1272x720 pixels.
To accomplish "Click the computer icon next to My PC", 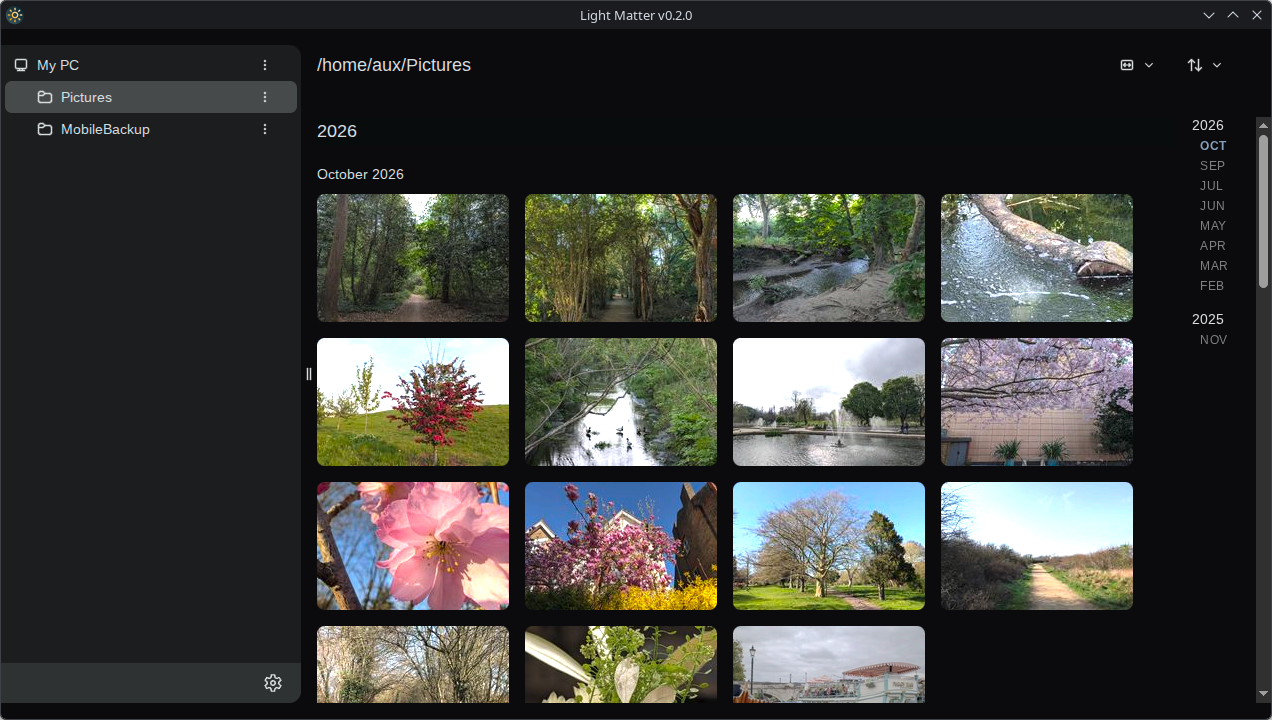I will pyautogui.click(x=21, y=65).
